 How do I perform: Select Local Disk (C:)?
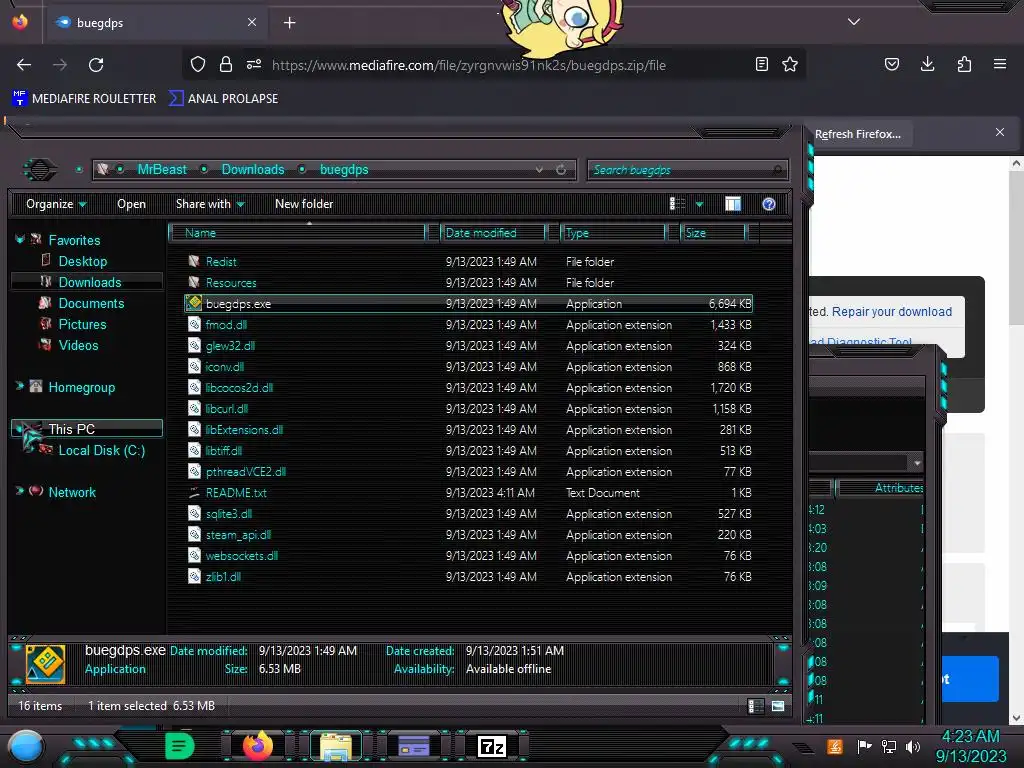(x=101, y=450)
